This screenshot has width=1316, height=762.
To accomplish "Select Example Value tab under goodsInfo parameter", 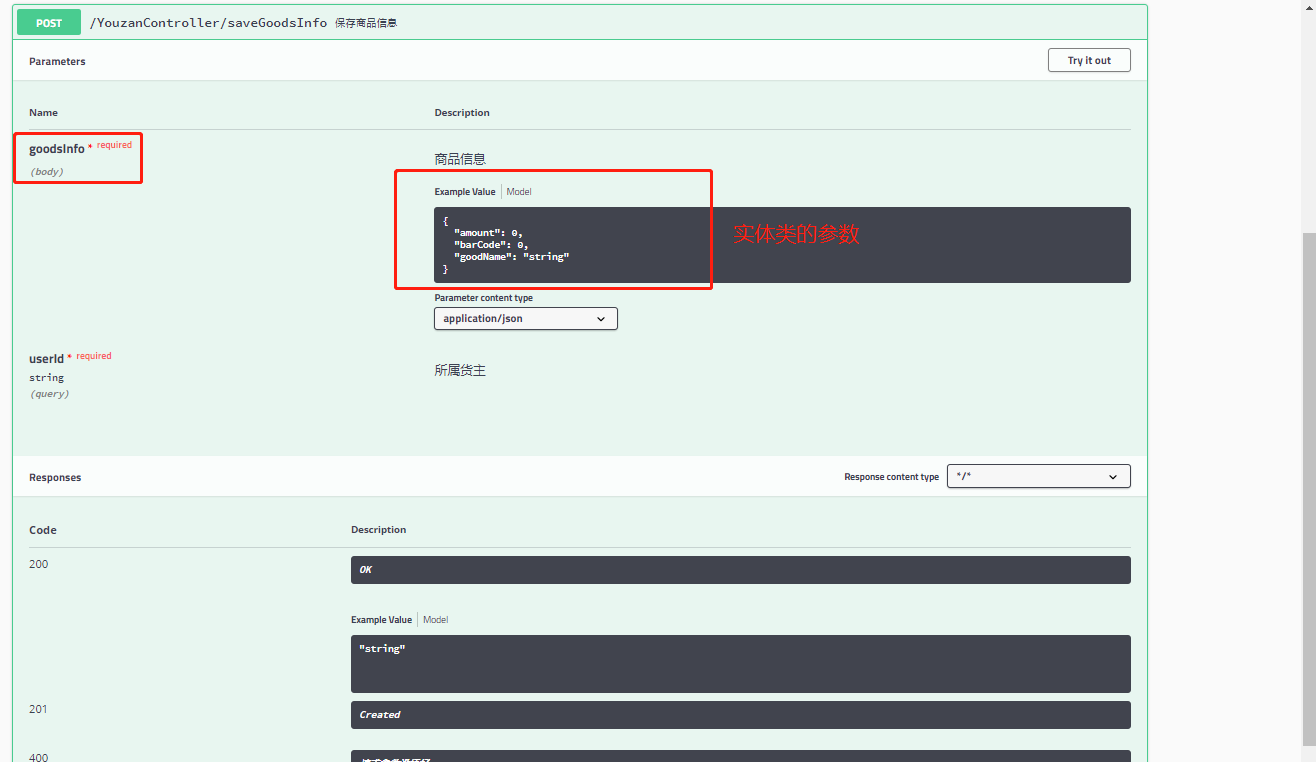I will point(465,191).
